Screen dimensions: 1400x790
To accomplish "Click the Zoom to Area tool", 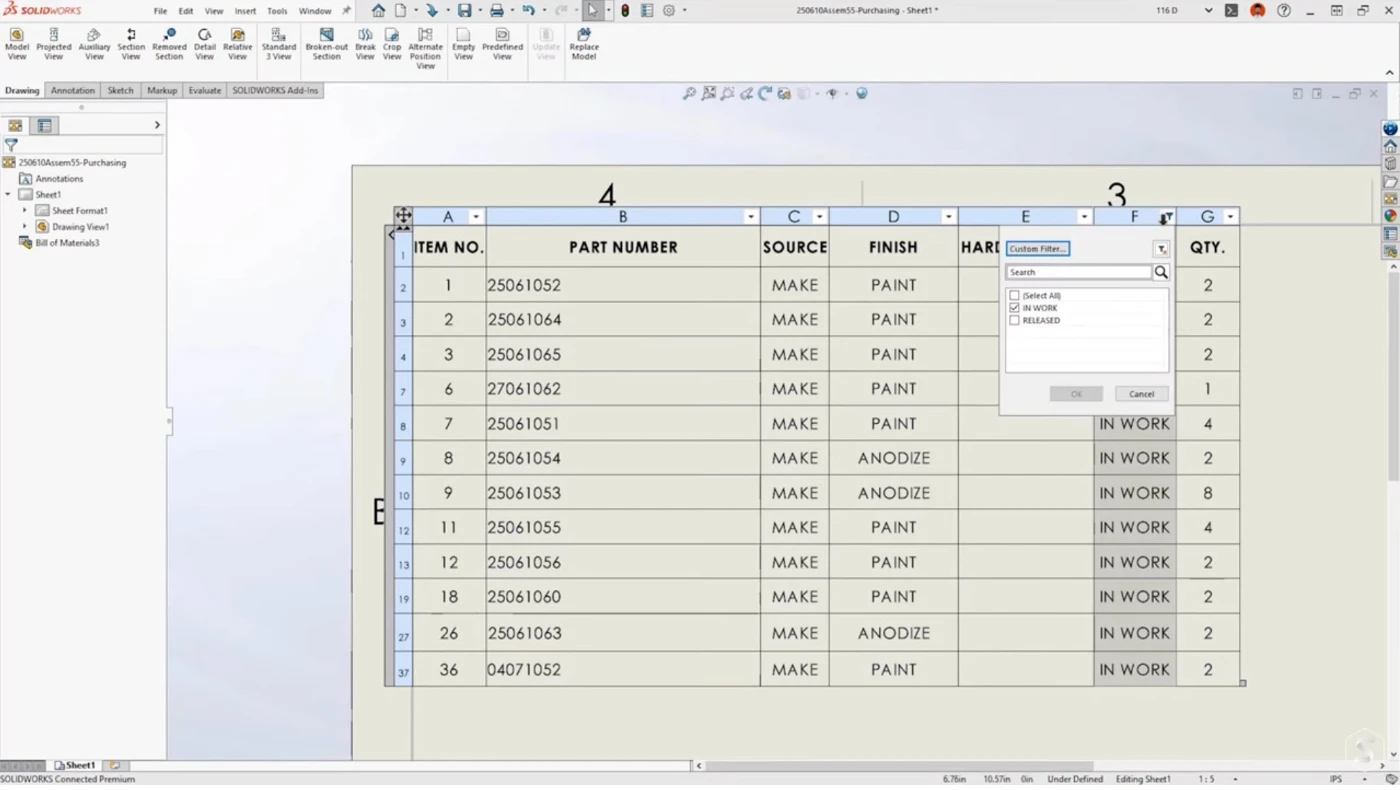I will [x=709, y=93].
